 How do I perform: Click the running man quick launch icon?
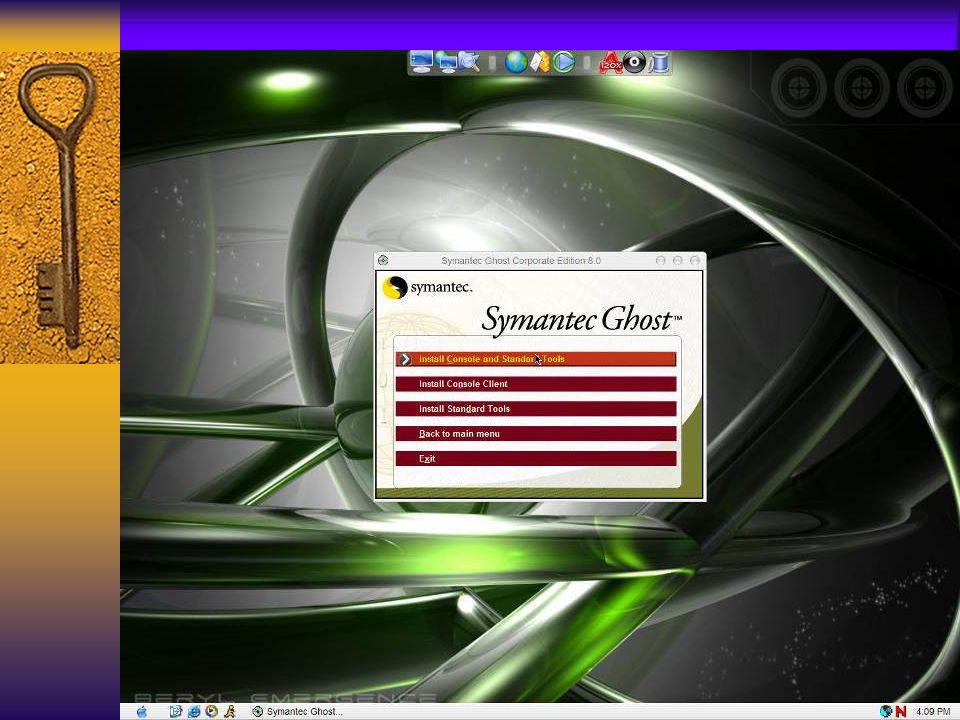230,711
